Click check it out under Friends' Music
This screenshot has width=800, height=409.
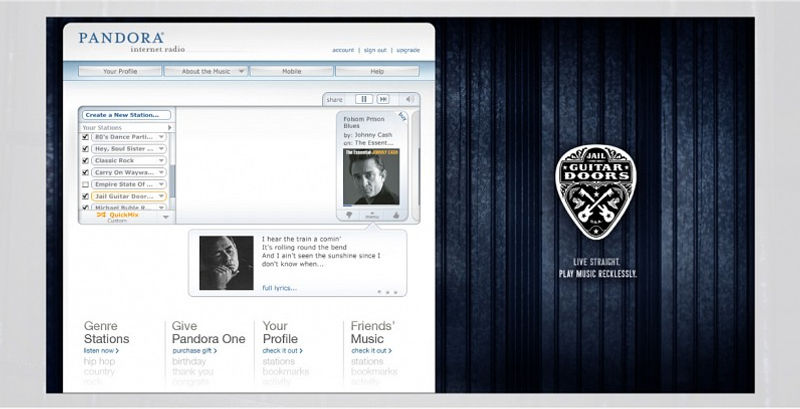pos(371,351)
